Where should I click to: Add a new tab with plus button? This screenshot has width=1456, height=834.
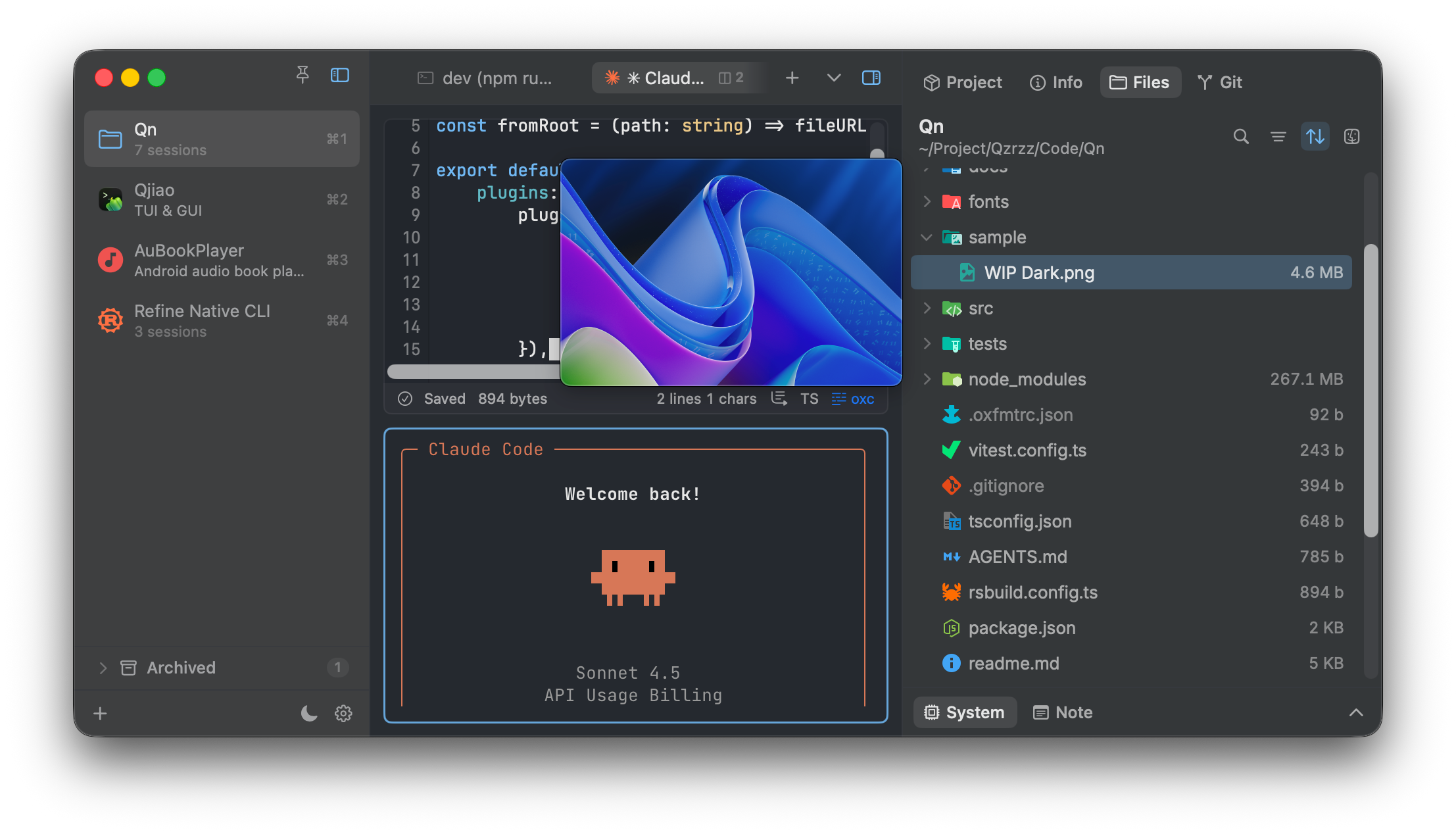(792, 78)
